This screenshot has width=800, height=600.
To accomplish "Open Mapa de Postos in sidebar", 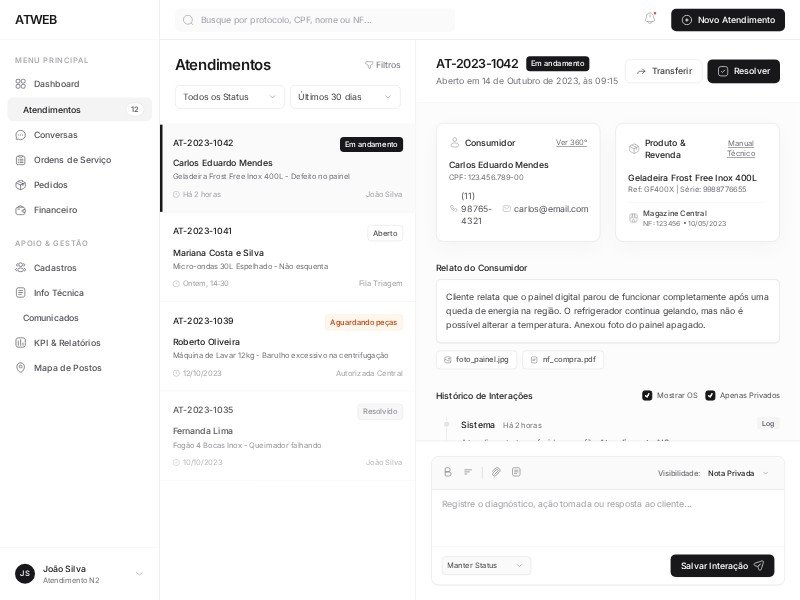I will point(67,368).
